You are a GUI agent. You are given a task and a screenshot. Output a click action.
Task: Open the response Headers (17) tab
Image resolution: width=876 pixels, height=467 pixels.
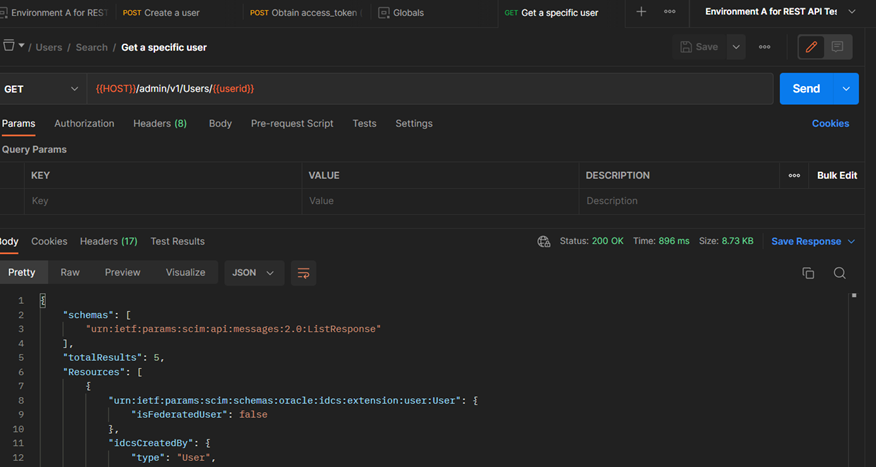click(108, 241)
